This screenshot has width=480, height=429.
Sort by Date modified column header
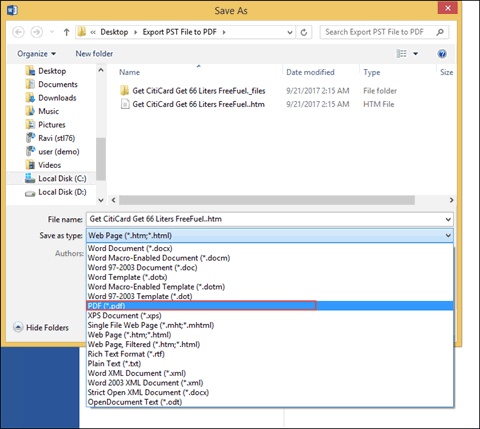(310, 72)
